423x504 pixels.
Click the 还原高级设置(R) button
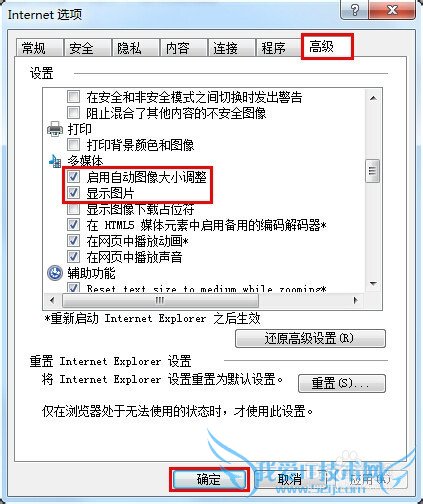point(310,338)
